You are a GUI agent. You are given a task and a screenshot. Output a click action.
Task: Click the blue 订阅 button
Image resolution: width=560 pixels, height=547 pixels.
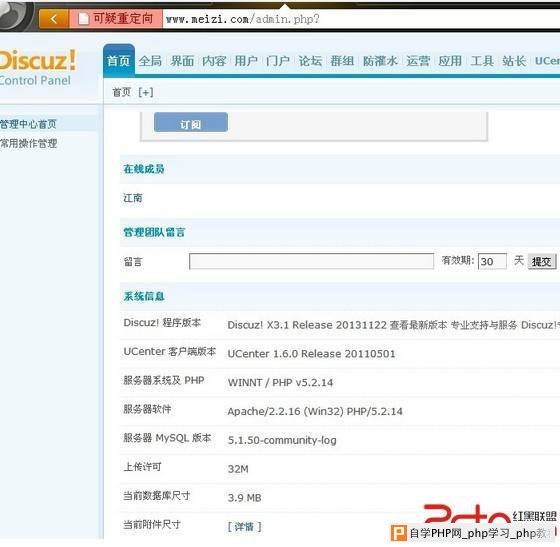pyautogui.click(x=191, y=122)
